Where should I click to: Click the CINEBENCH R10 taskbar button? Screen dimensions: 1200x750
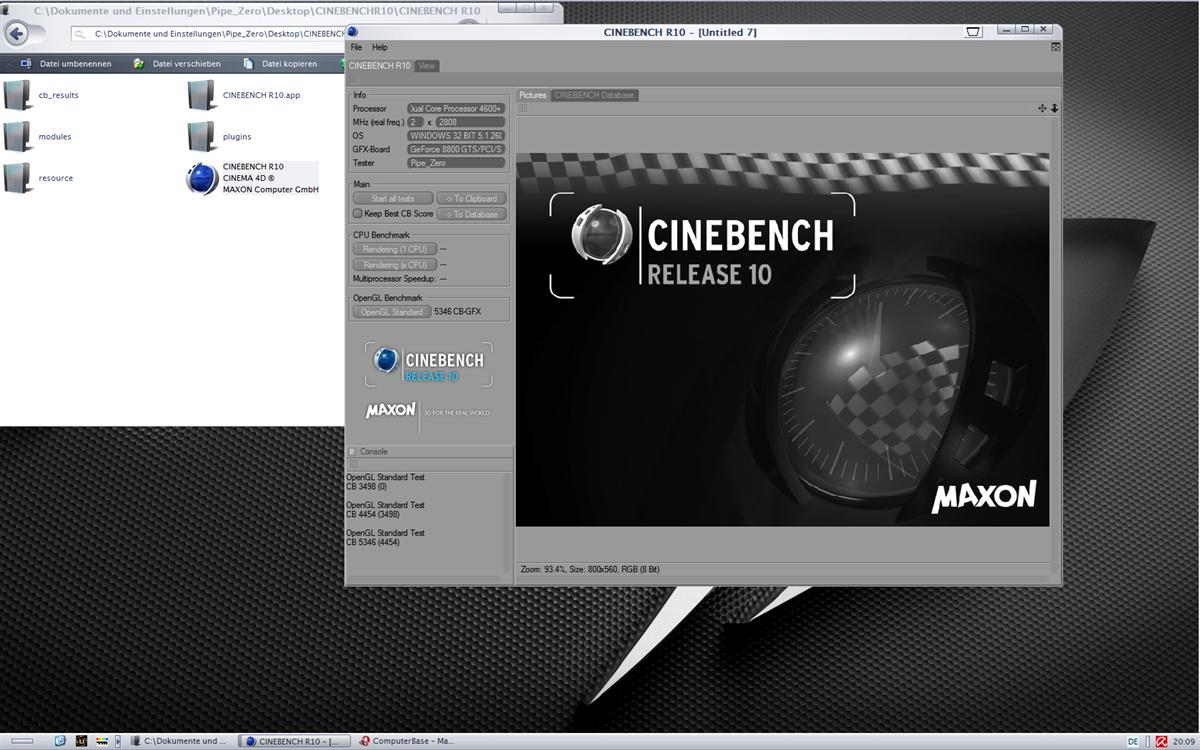pos(296,741)
